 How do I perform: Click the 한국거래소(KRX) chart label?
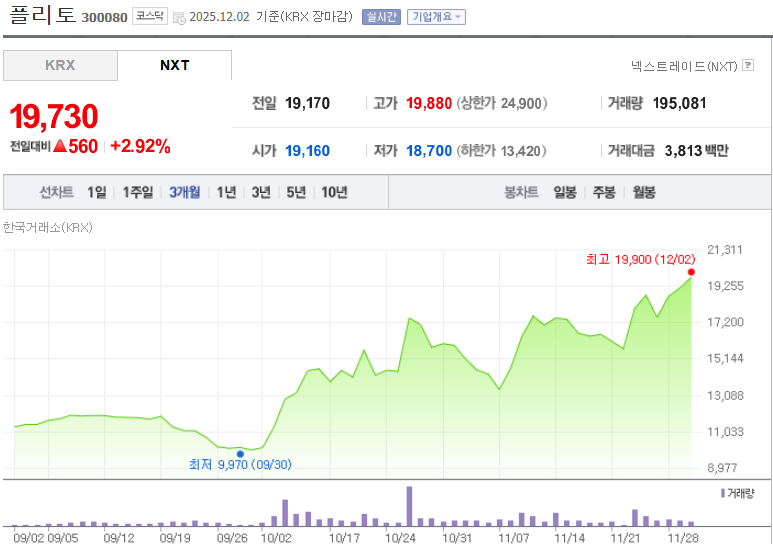47,227
